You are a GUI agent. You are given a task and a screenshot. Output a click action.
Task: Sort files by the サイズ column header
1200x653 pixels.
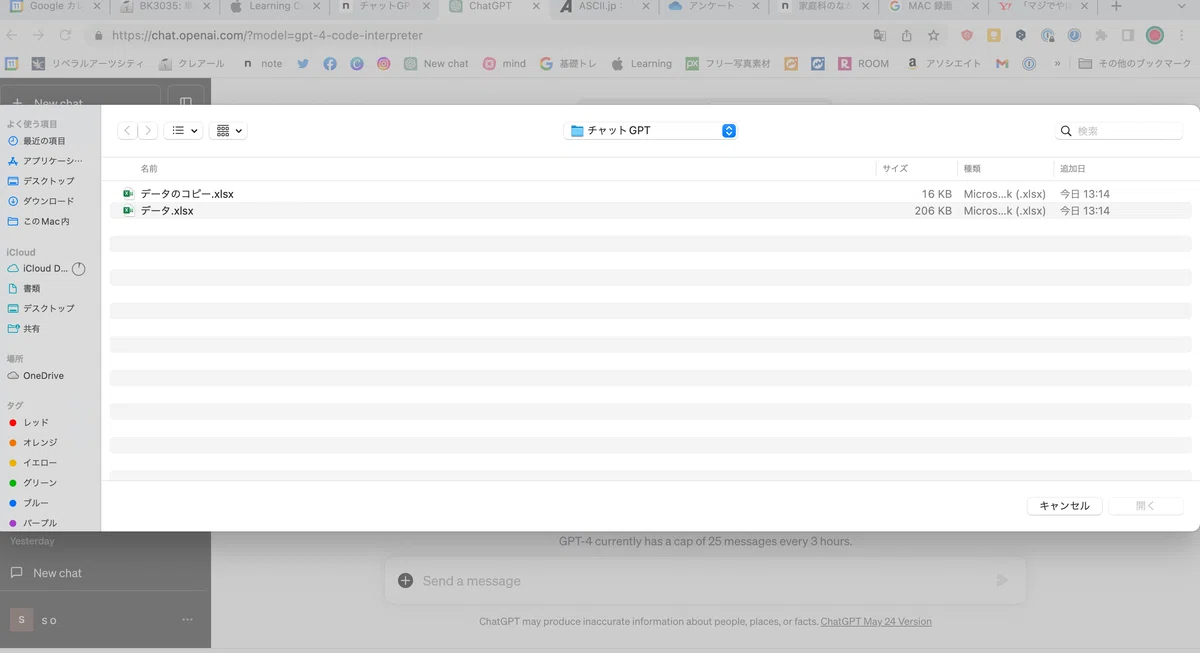(895, 169)
